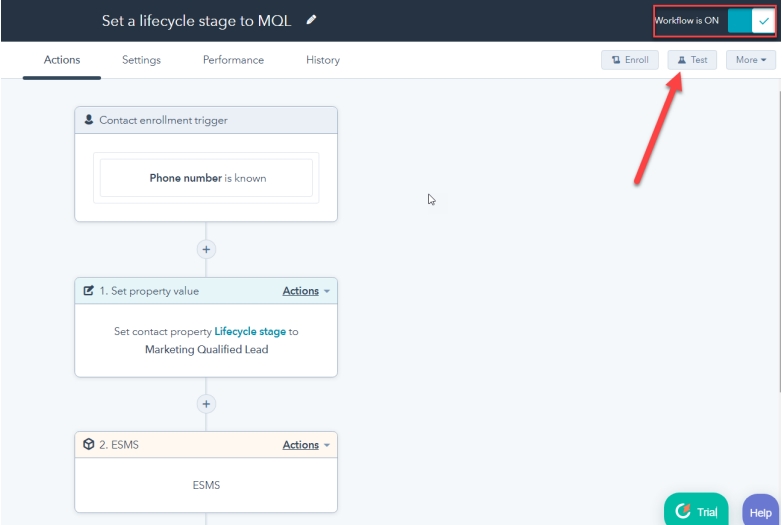This screenshot has height=525, width=782.
Task: Expand the More dropdown menu
Action: (x=750, y=60)
